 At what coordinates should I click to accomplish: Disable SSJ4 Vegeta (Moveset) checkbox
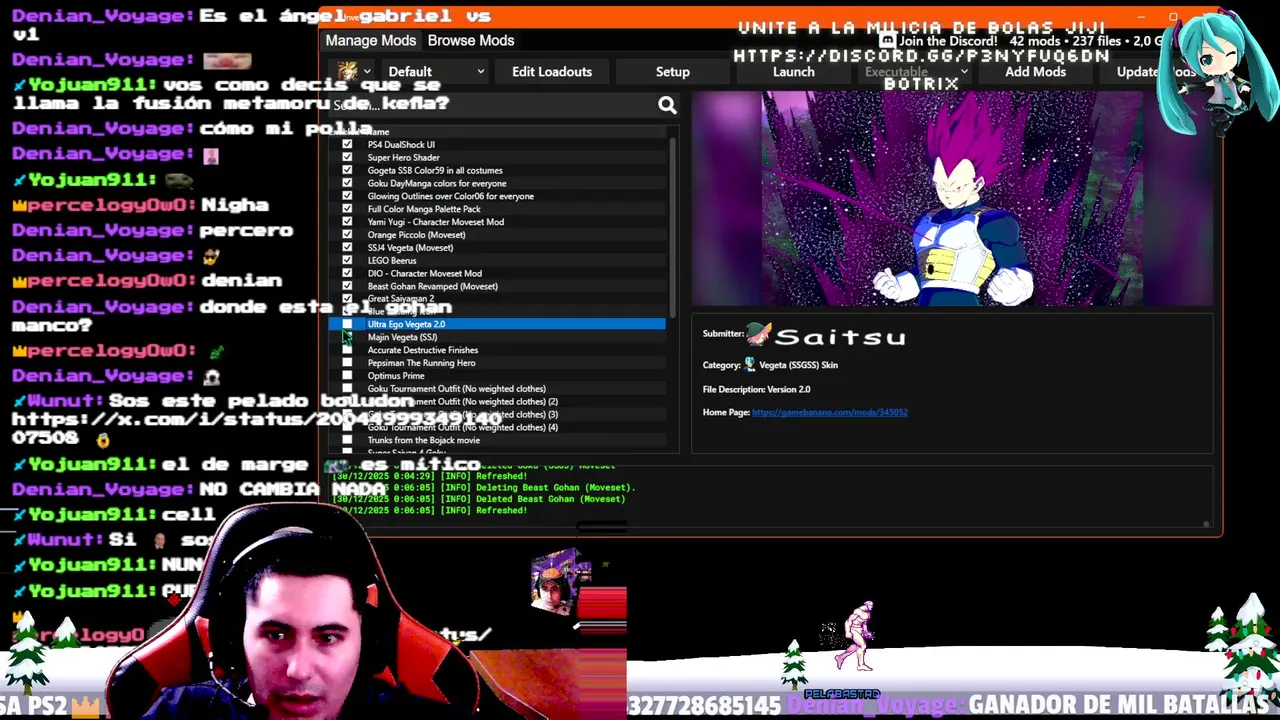click(347, 248)
